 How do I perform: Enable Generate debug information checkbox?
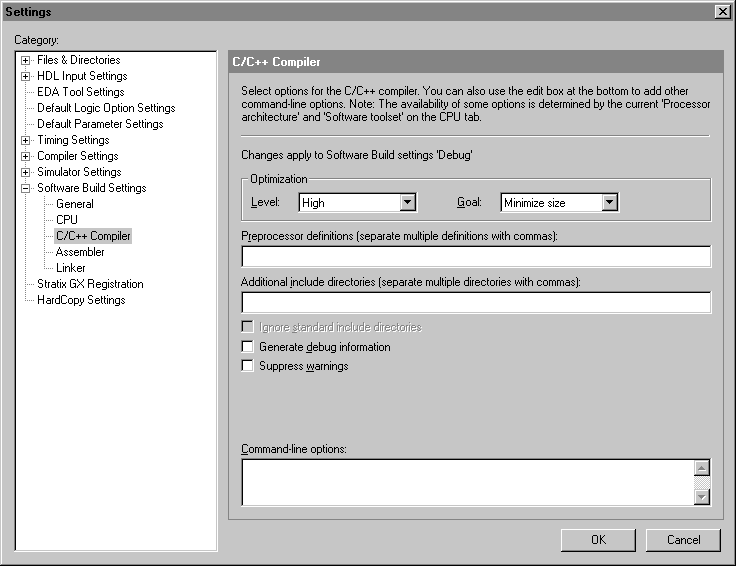(248, 347)
